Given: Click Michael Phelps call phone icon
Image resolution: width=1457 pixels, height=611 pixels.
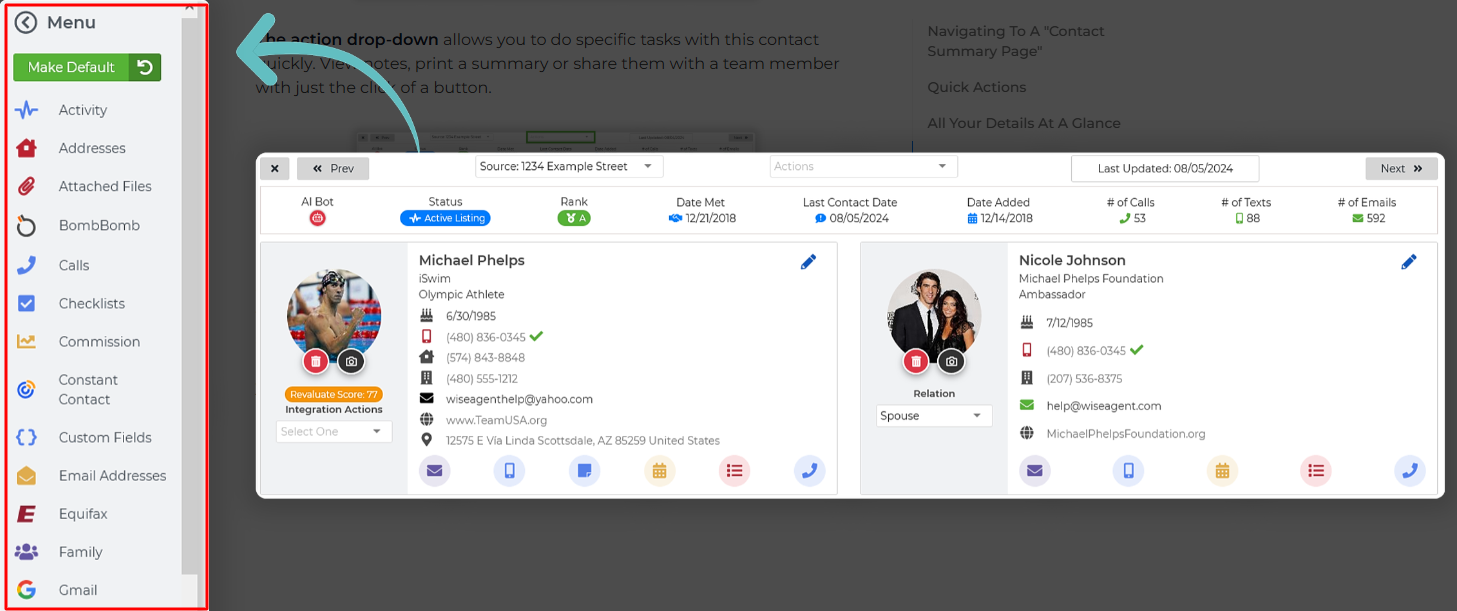Looking at the screenshot, I should pos(809,471).
